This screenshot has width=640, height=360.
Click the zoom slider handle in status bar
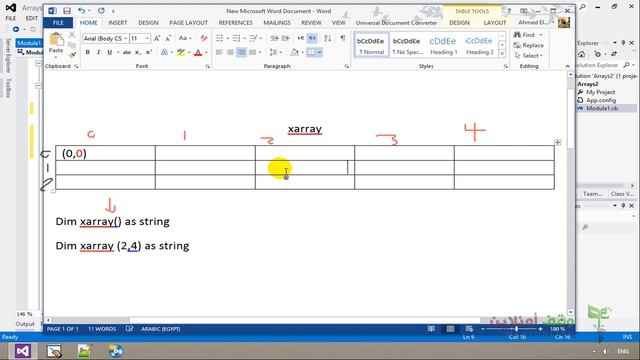pyautogui.click(x=516, y=329)
